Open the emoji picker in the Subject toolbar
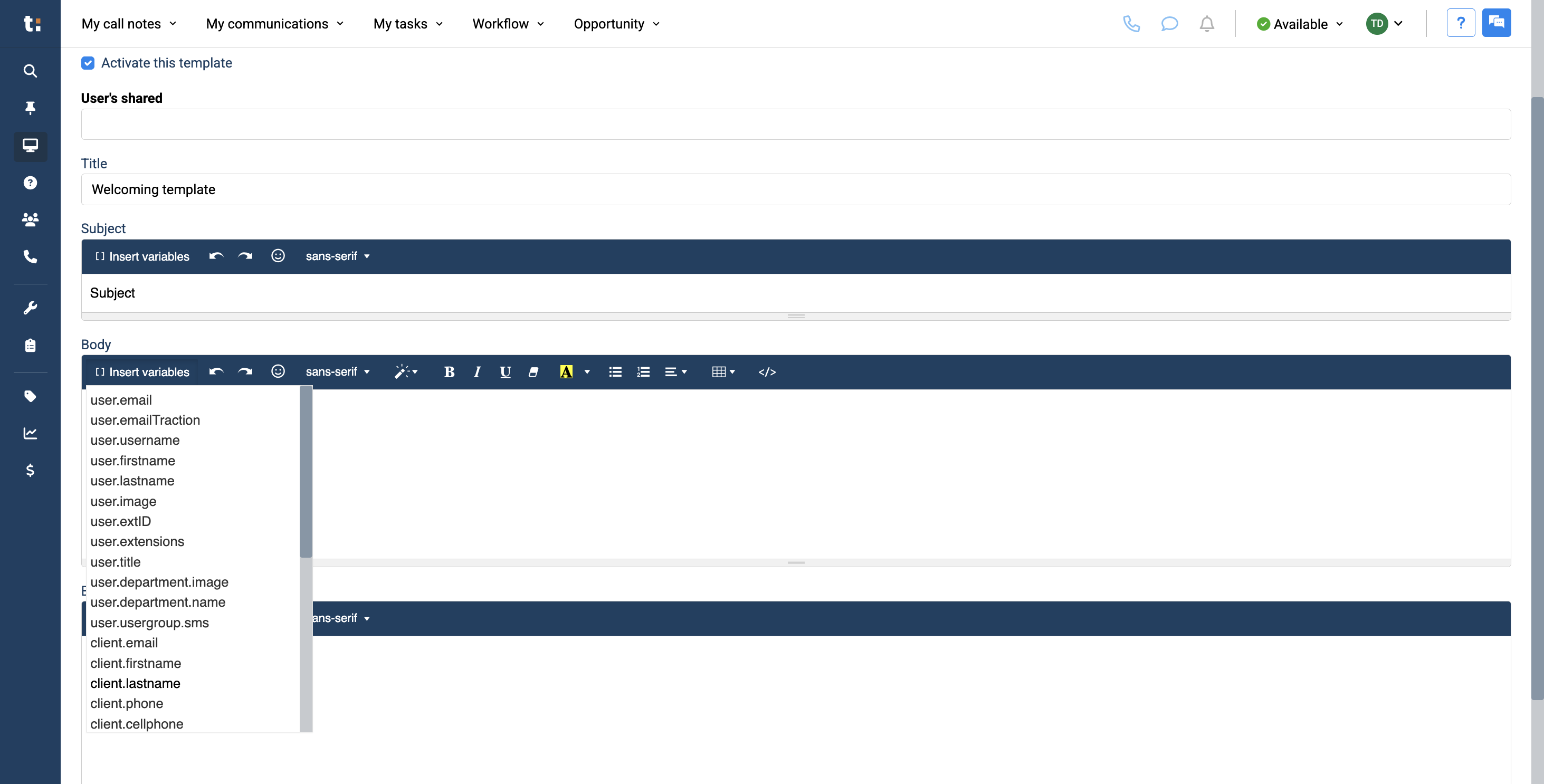Image resolution: width=1544 pixels, height=784 pixels. click(x=278, y=255)
